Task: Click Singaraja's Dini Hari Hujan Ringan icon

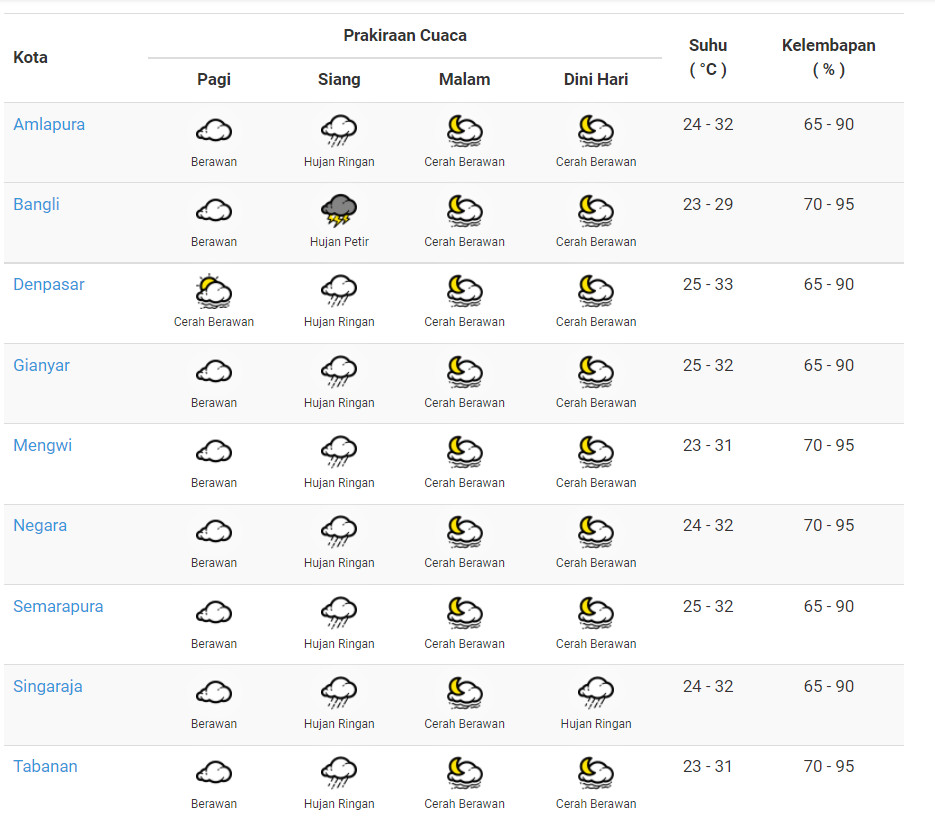Action: click(596, 692)
